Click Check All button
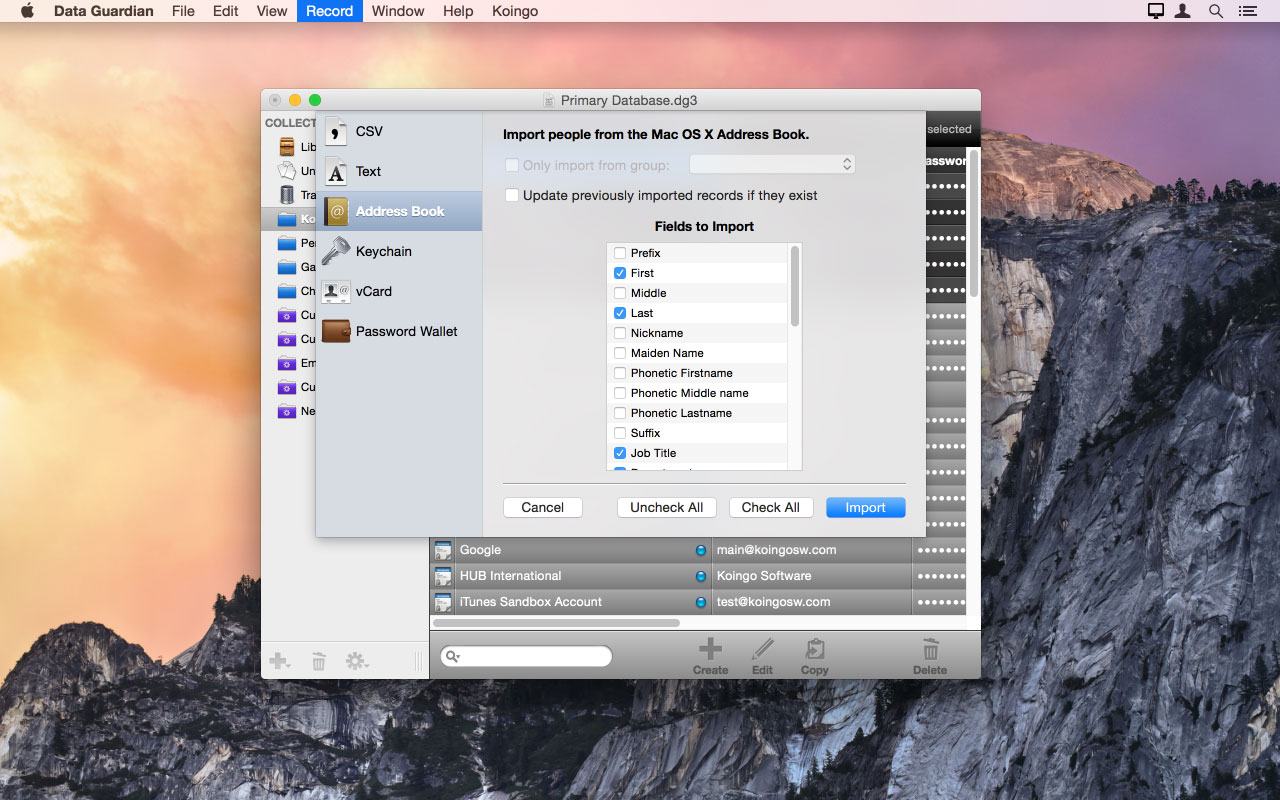The image size is (1280, 800). 771,507
